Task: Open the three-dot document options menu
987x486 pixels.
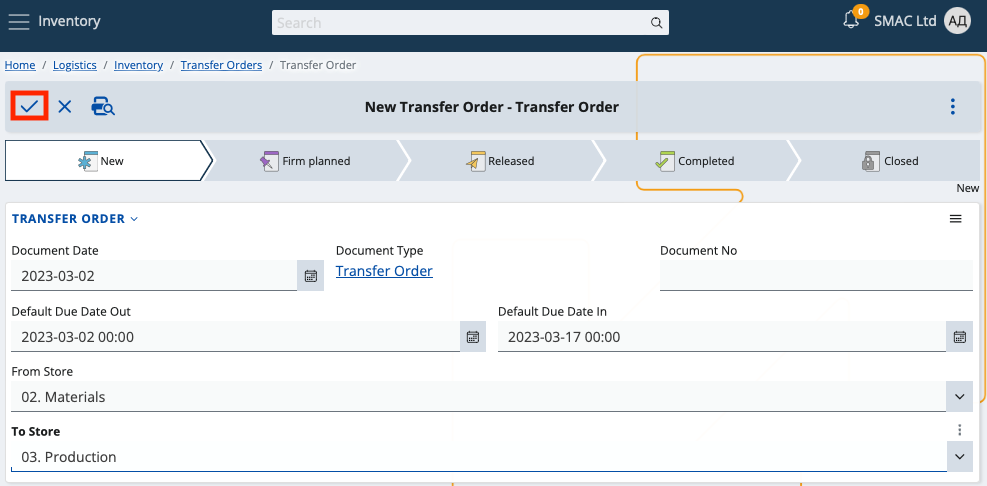Action: click(x=953, y=106)
